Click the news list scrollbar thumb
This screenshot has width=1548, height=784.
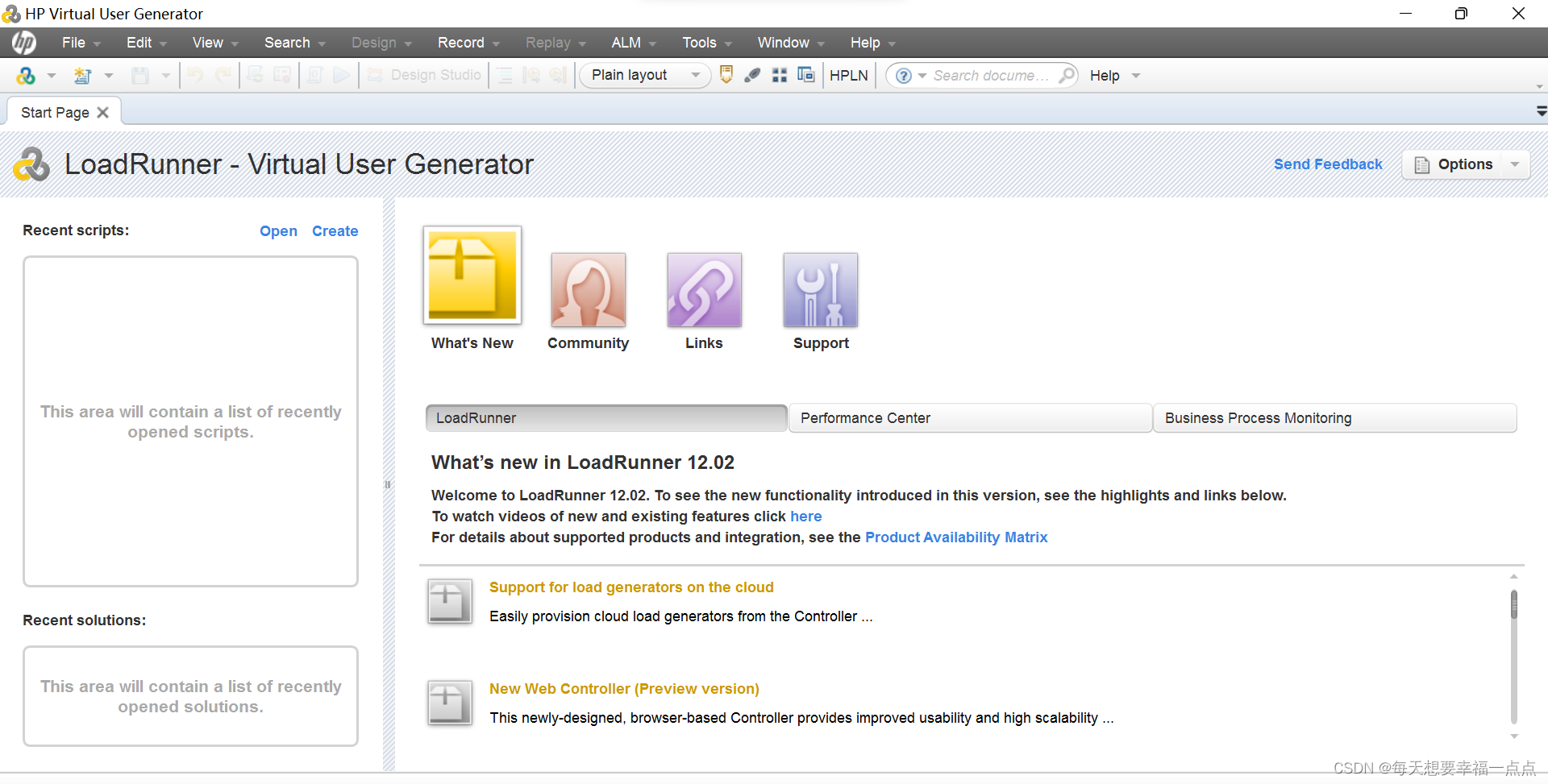pos(1514,604)
